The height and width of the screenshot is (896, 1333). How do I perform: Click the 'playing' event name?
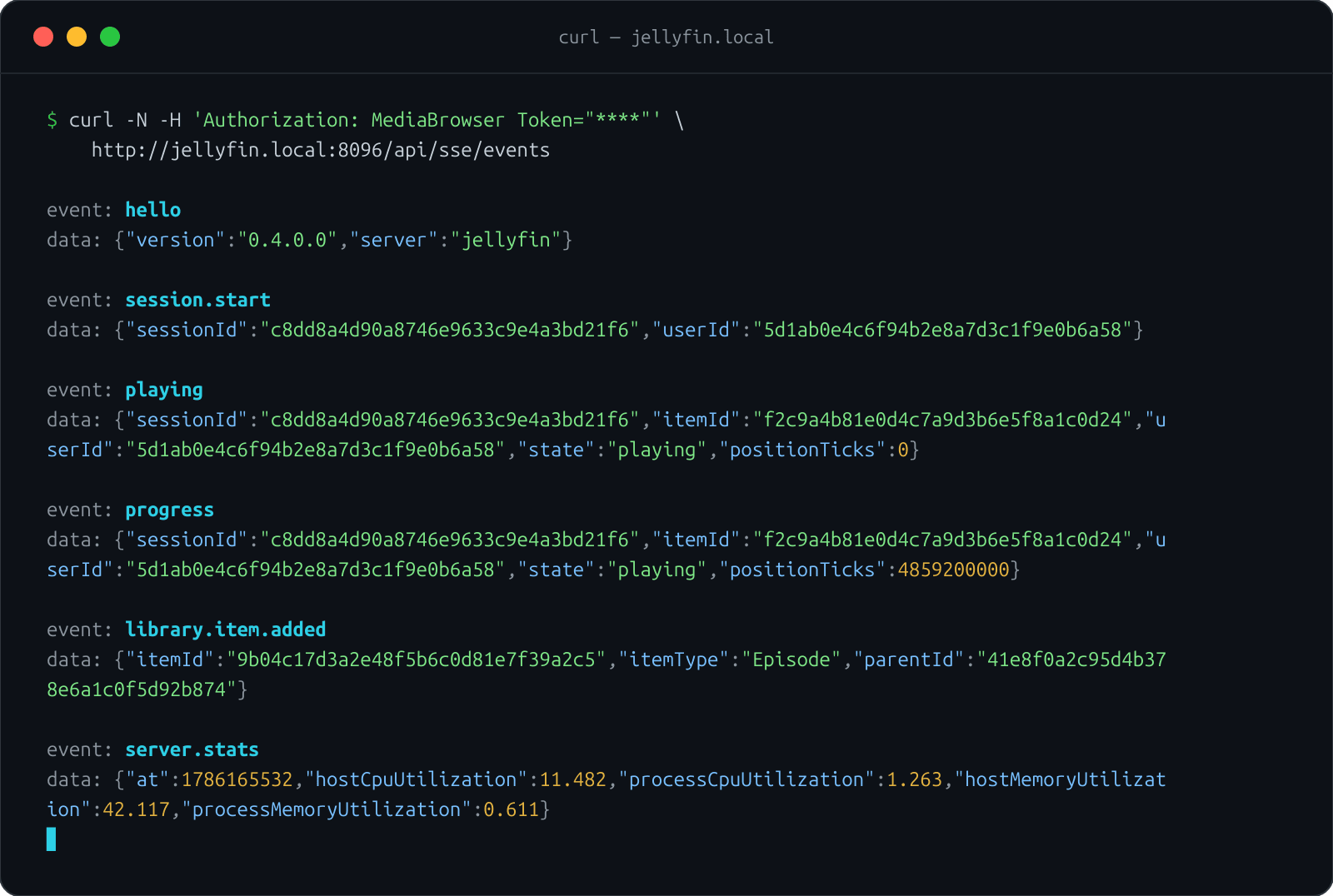pyautogui.click(x=164, y=390)
